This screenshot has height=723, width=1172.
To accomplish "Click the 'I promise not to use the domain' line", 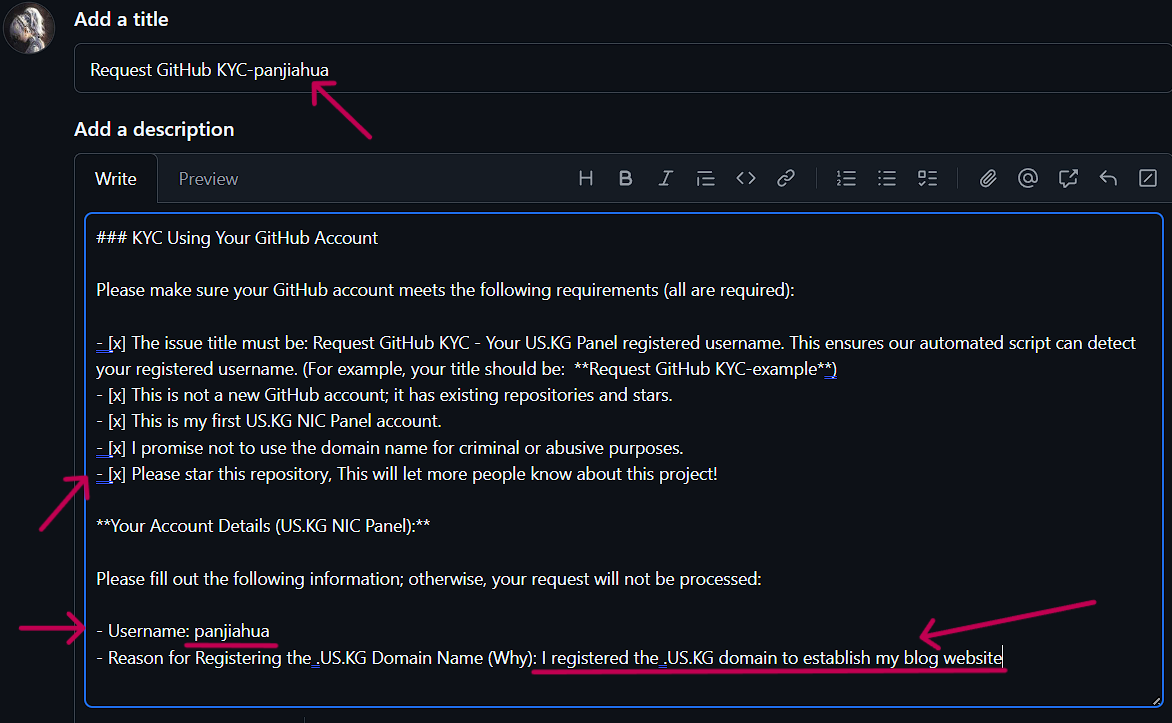I will [389, 448].
